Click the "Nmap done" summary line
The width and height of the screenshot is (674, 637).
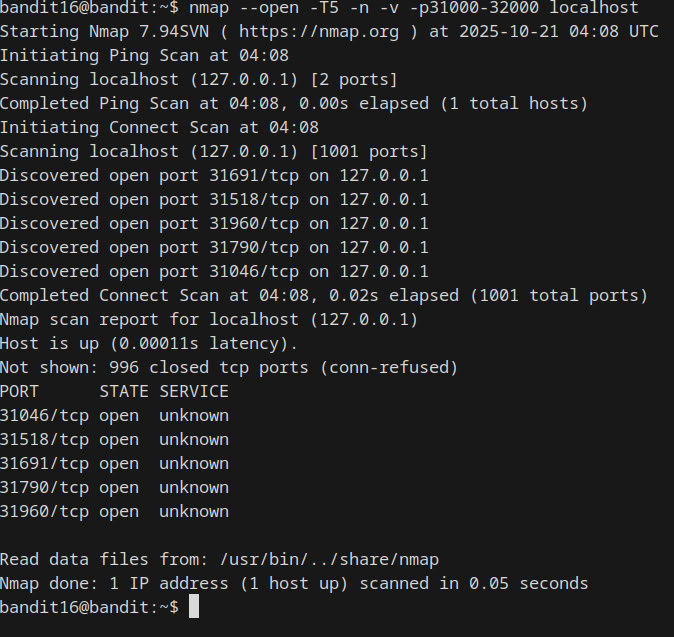(x=294, y=583)
